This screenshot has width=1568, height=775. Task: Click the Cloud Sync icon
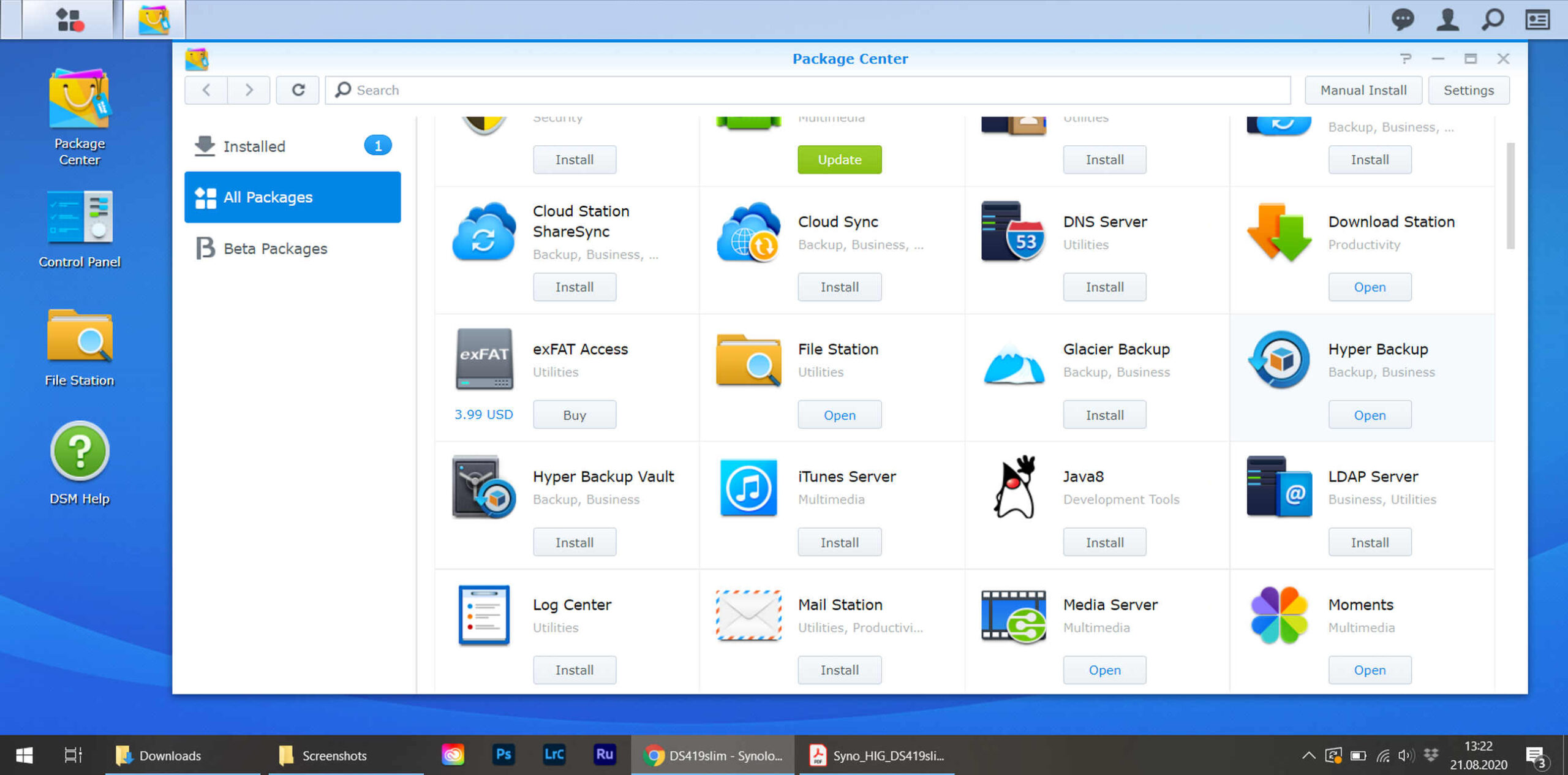[748, 232]
